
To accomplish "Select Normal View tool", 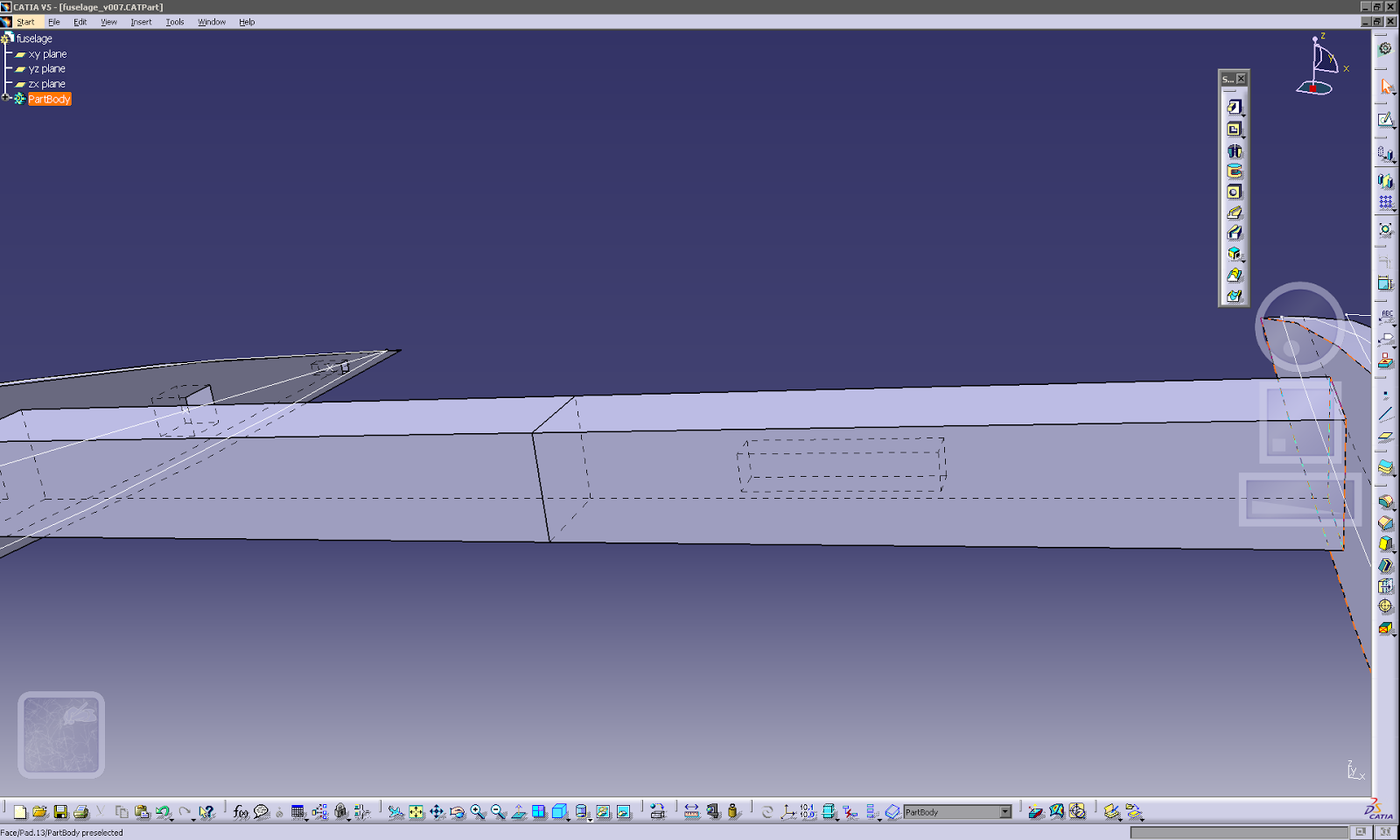I will [x=519, y=812].
